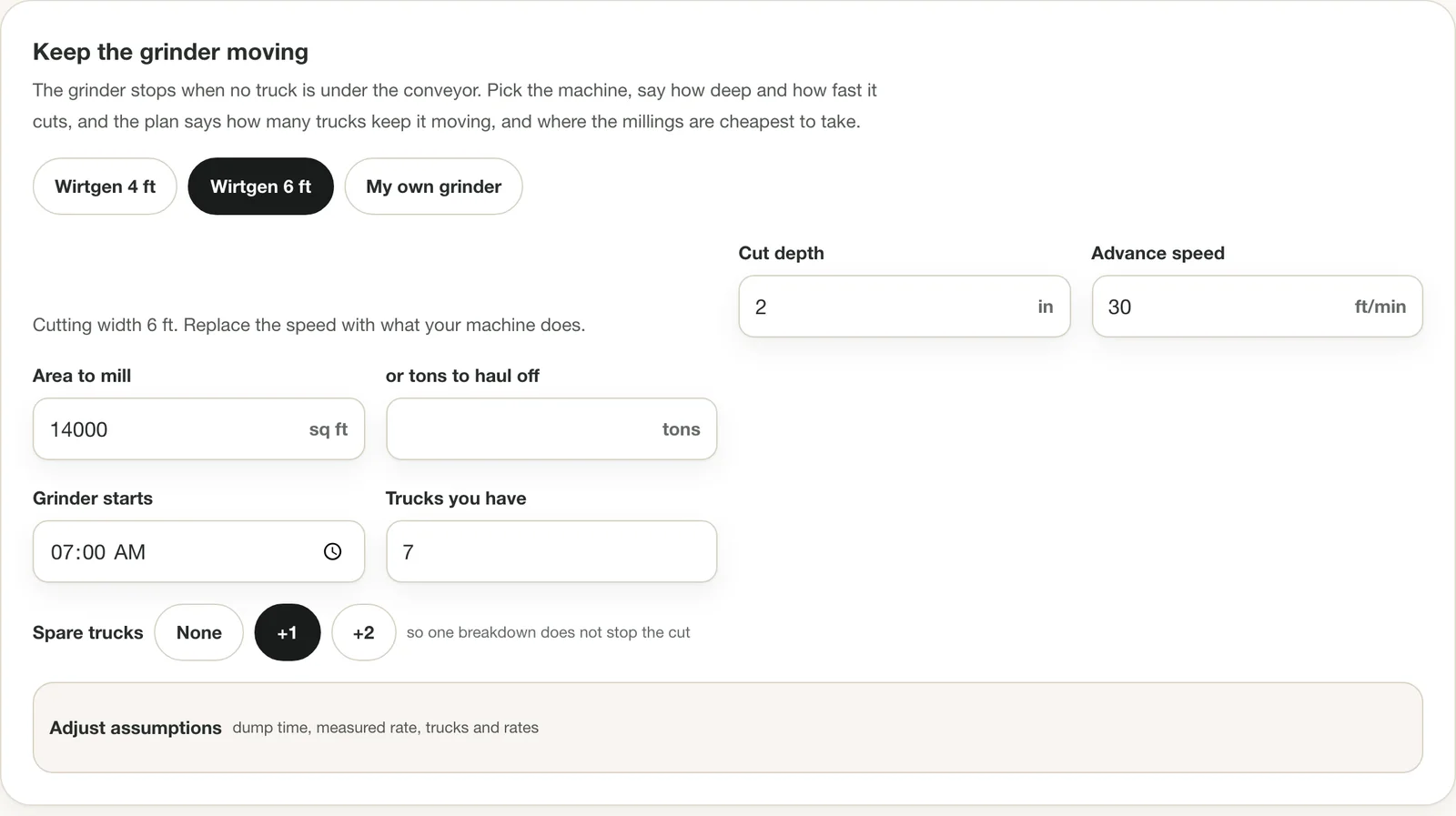
Task: Click the Cut depth label
Action: (781, 253)
